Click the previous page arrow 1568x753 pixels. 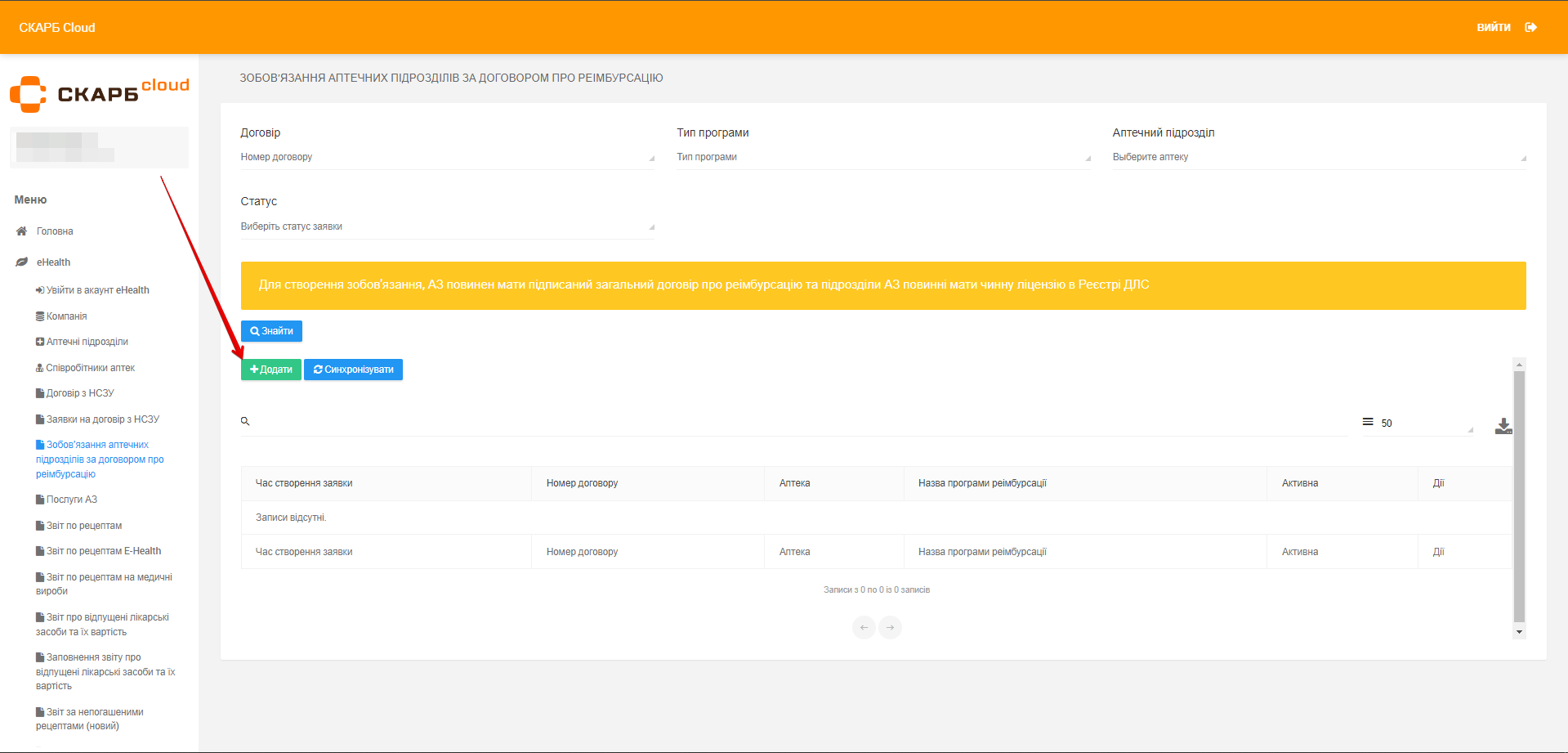click(864, 628)
